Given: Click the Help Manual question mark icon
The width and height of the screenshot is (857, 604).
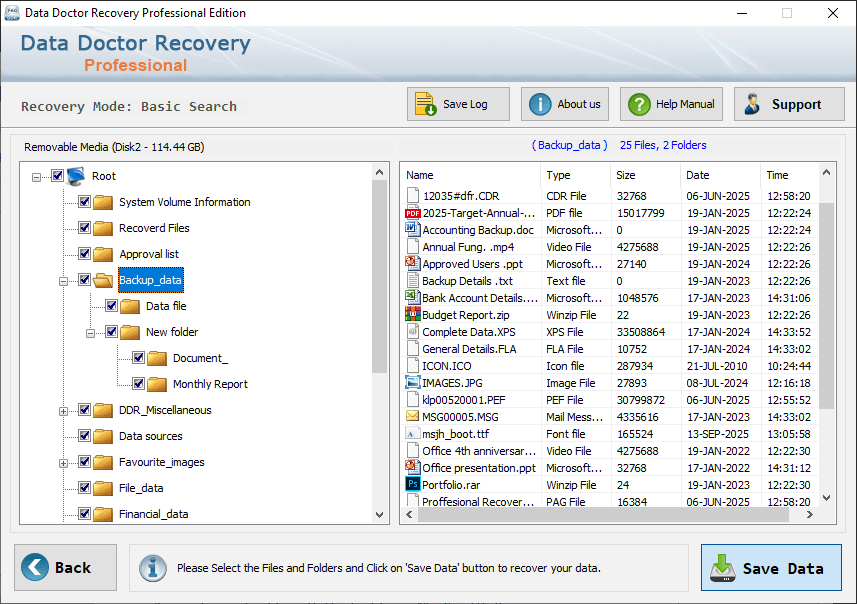Looking at the screenshot, I should (x=639, y=104).
